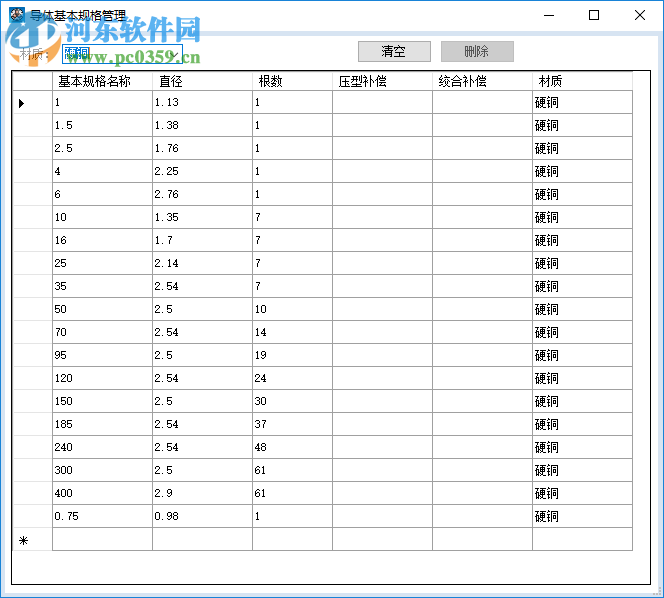Click the application icon in the title bar
Image resolution: width=664 pixels, height=598 pixels.
(x=17, y=15)
